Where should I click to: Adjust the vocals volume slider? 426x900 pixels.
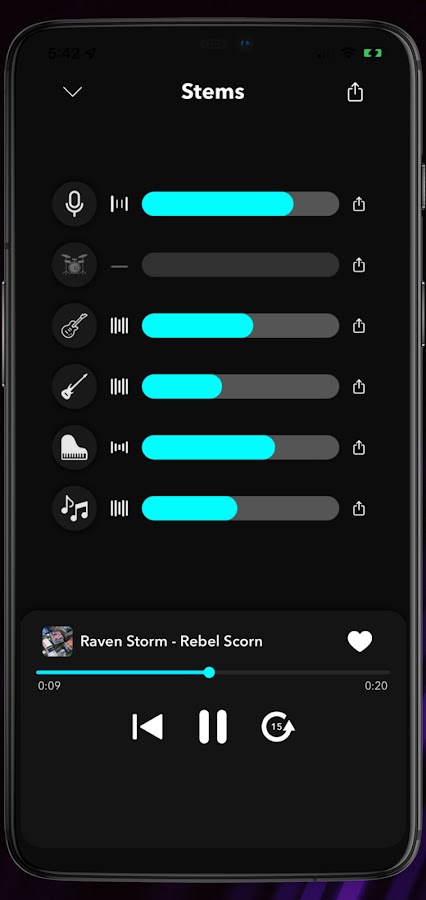pos(240,204)
